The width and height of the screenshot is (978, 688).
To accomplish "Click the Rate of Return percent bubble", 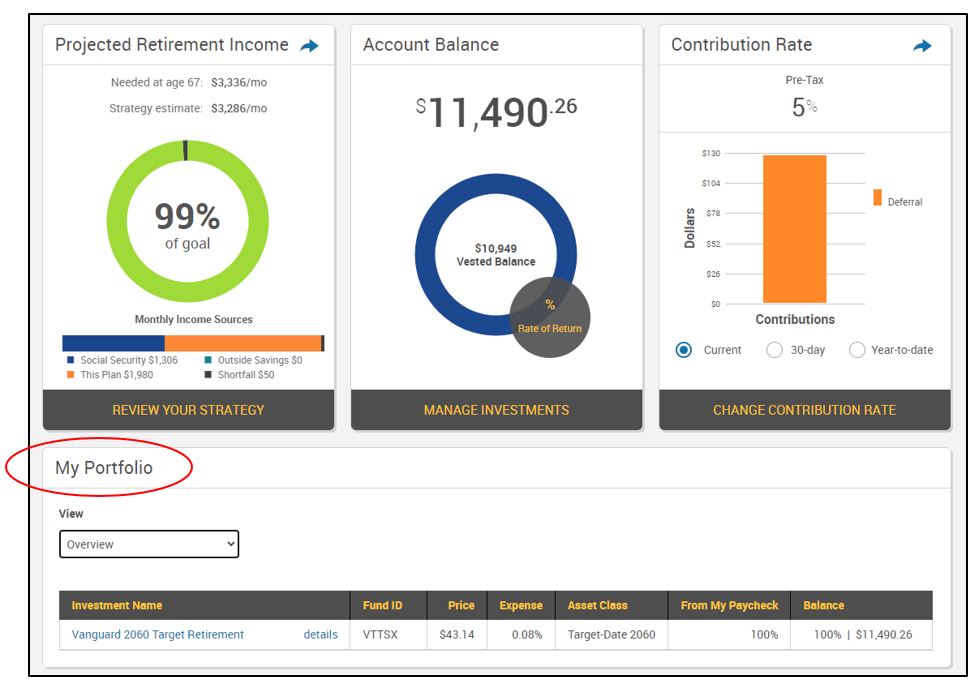I will coord(549,317).
